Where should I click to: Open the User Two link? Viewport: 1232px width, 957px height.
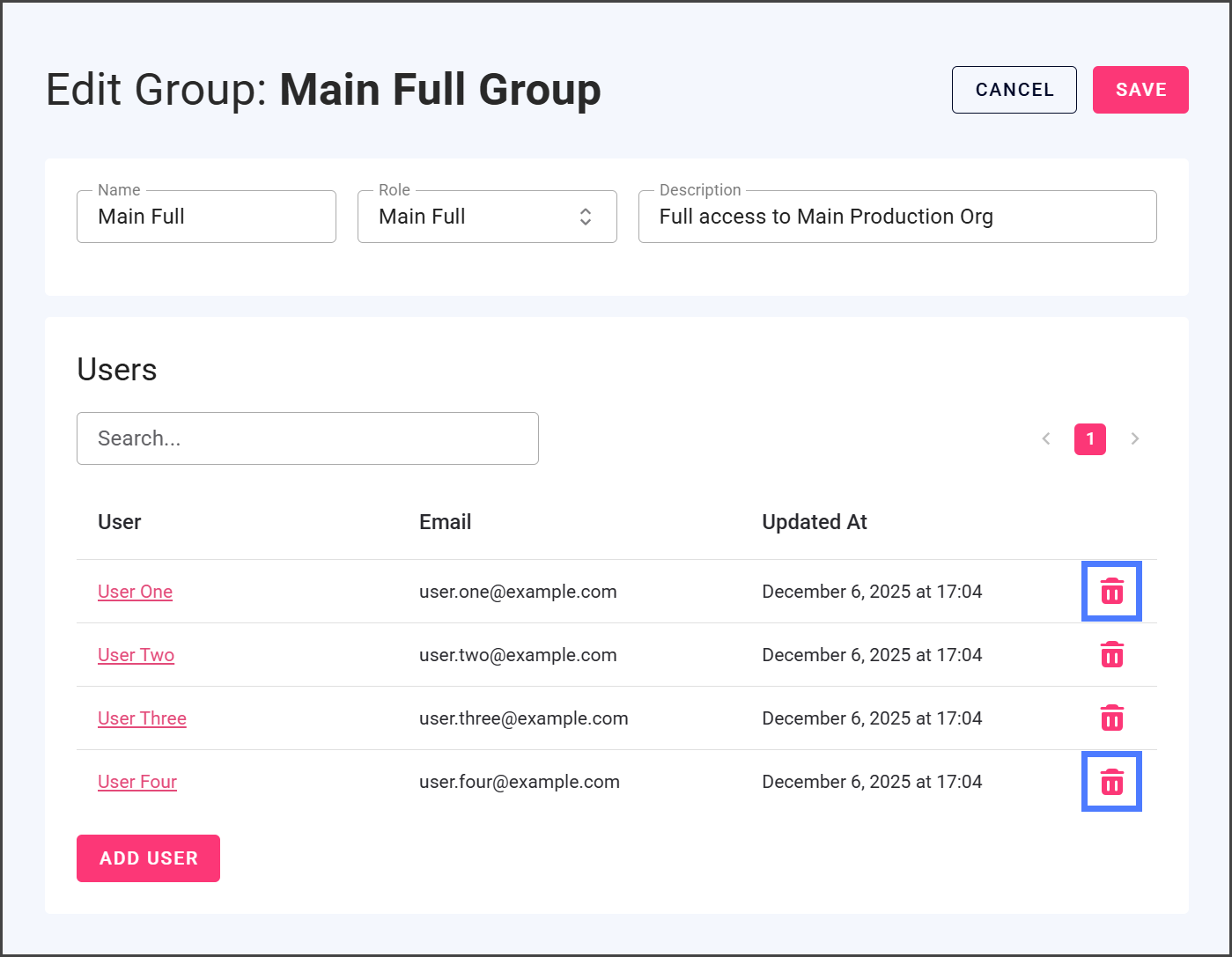[136, 655]
